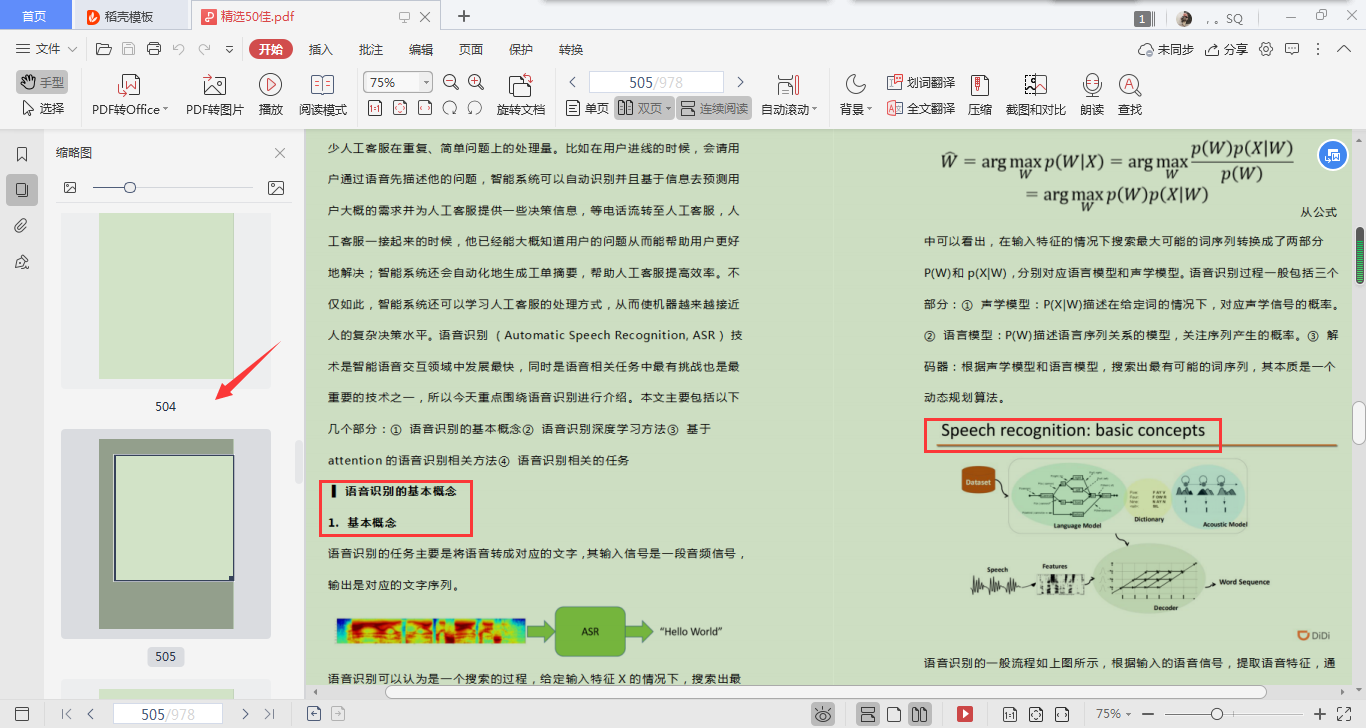This screenshot has height=728, width=1366.
Task: Adjust thumbnail size slider handle
Action: click(x=130, y=187)
